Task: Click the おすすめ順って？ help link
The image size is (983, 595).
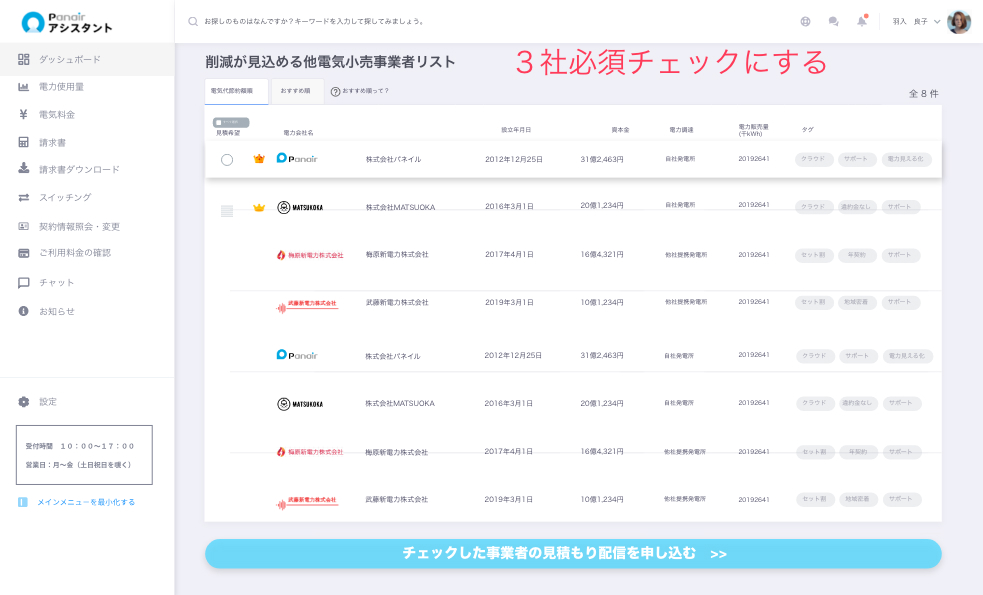Action: pos(360,91)
